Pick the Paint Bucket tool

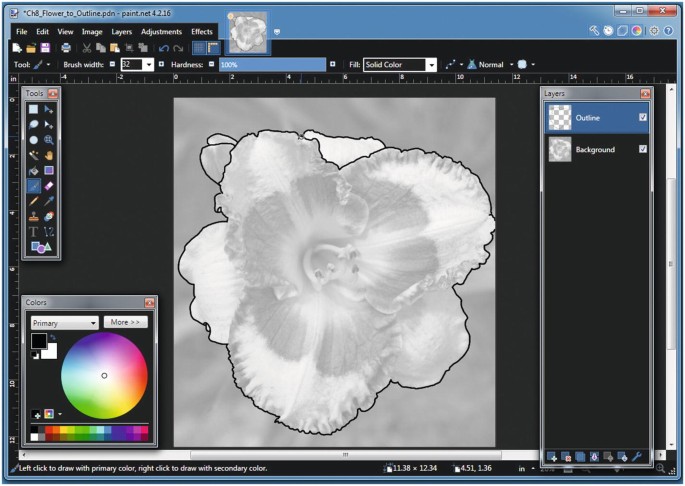point(33,171)
